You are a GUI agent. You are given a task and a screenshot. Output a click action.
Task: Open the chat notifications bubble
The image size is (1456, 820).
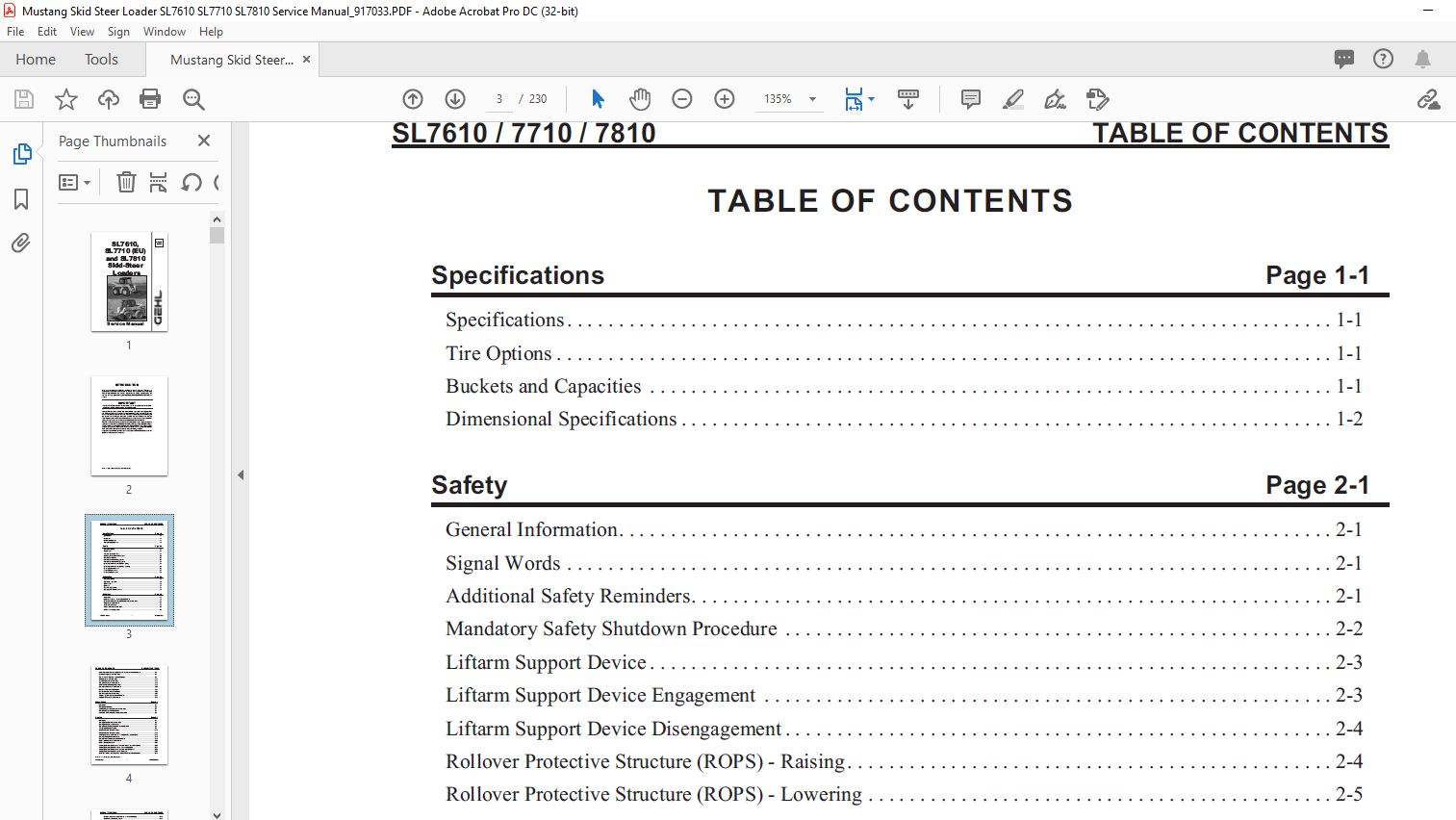pos(1344,59)
